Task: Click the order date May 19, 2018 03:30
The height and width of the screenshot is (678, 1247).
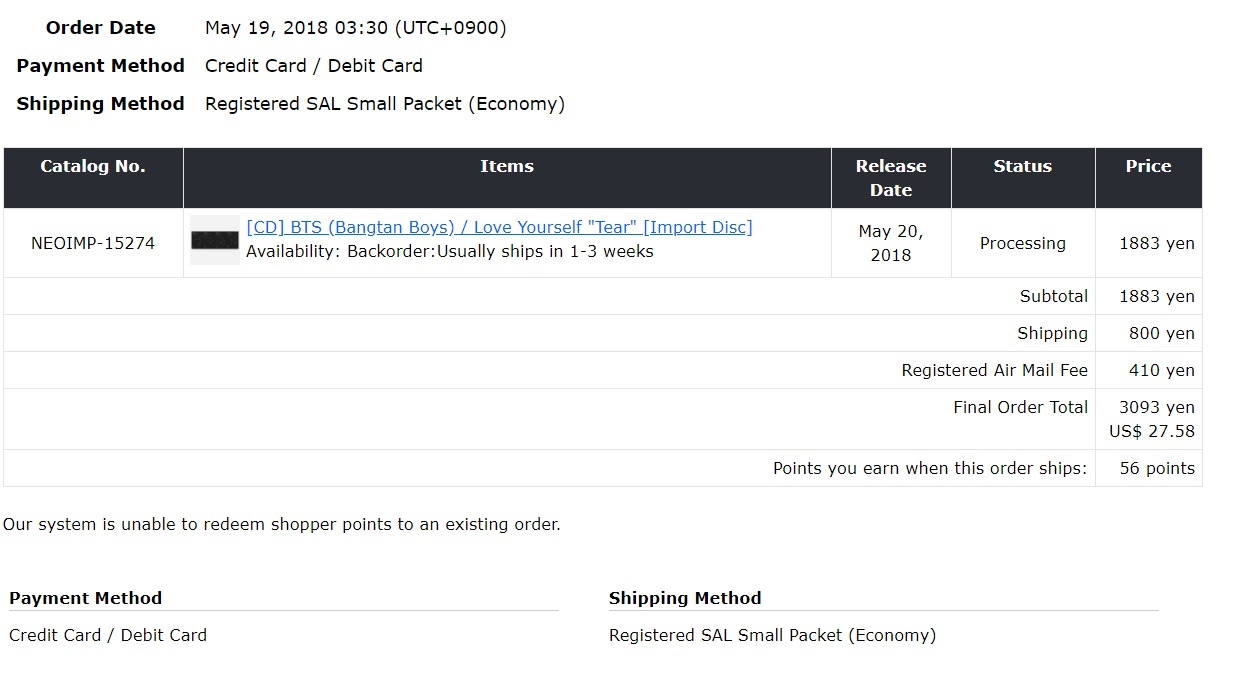Action: tap(355, 28)
